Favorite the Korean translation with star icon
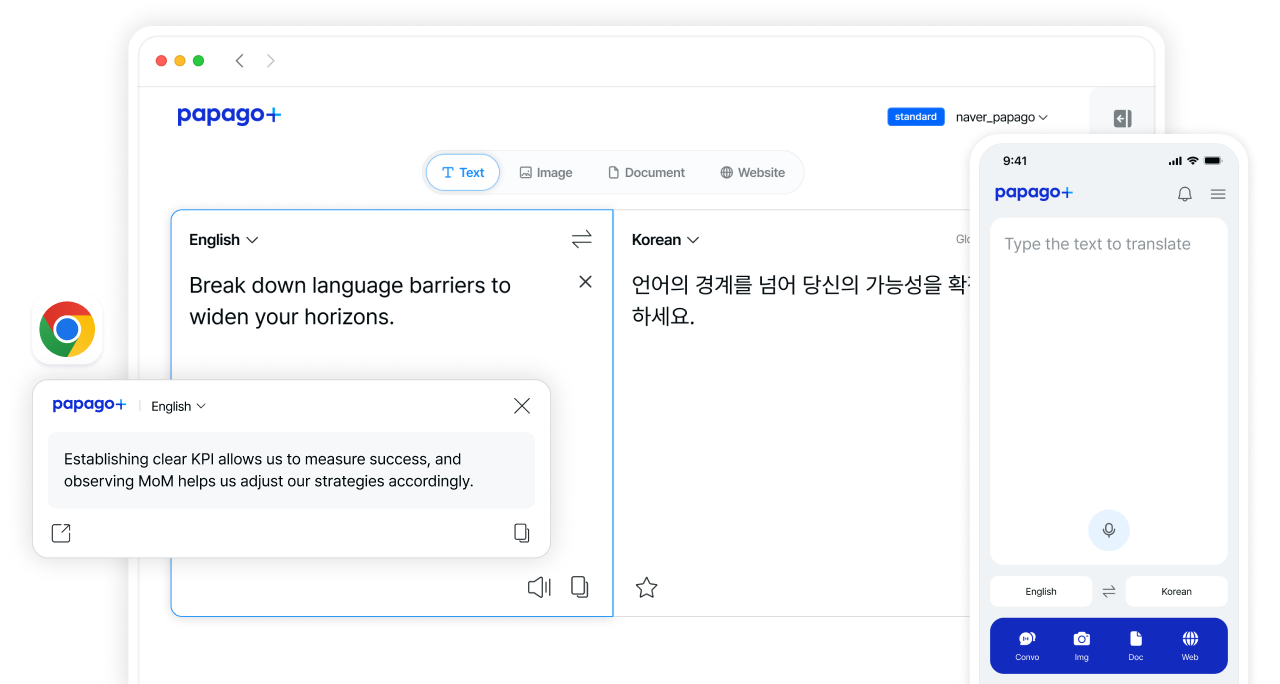Image resolution: width=1280 pixels, height=684 pixels. [647, 588]
